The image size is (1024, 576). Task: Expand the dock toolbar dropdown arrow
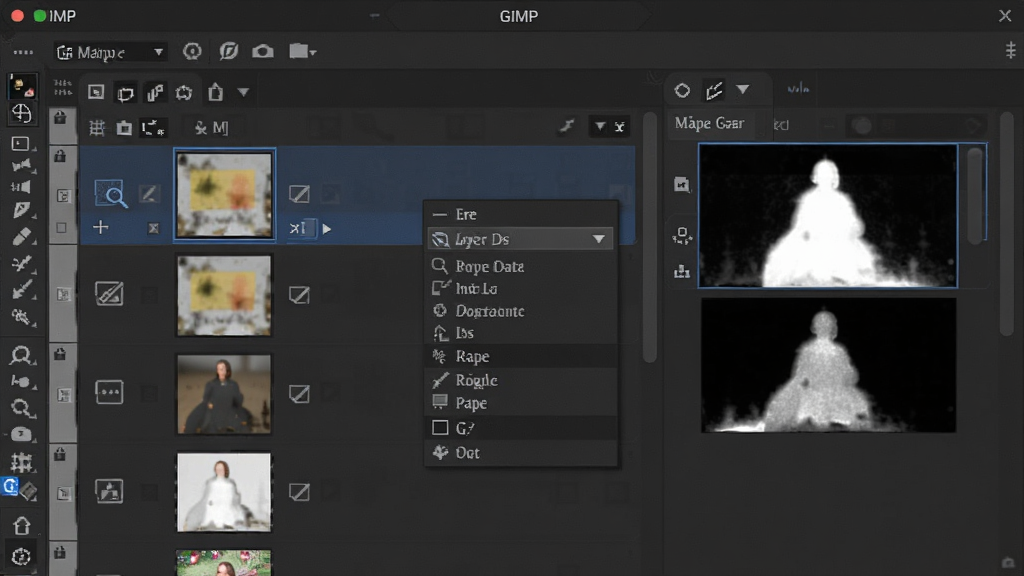click(244, 93)
